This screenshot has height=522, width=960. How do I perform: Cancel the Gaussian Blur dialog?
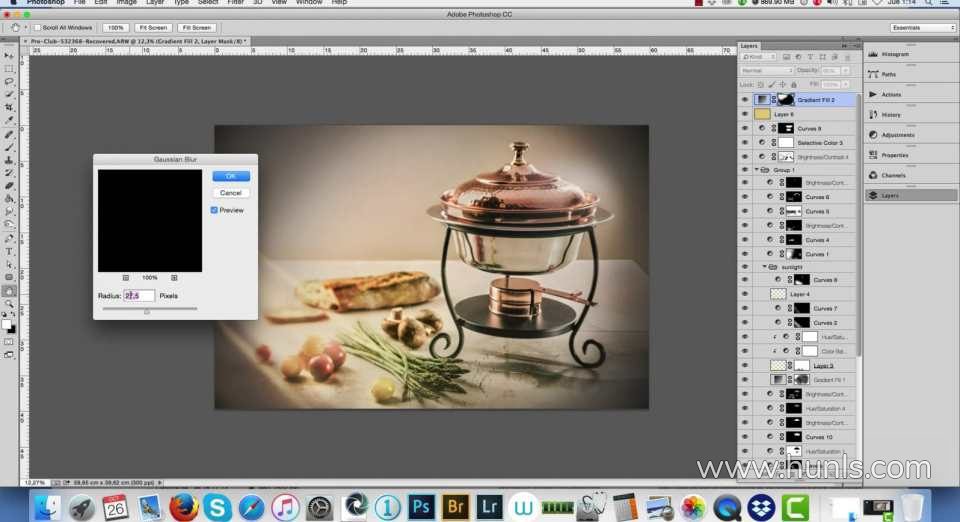pyautogui.click(x=231, y=193)
